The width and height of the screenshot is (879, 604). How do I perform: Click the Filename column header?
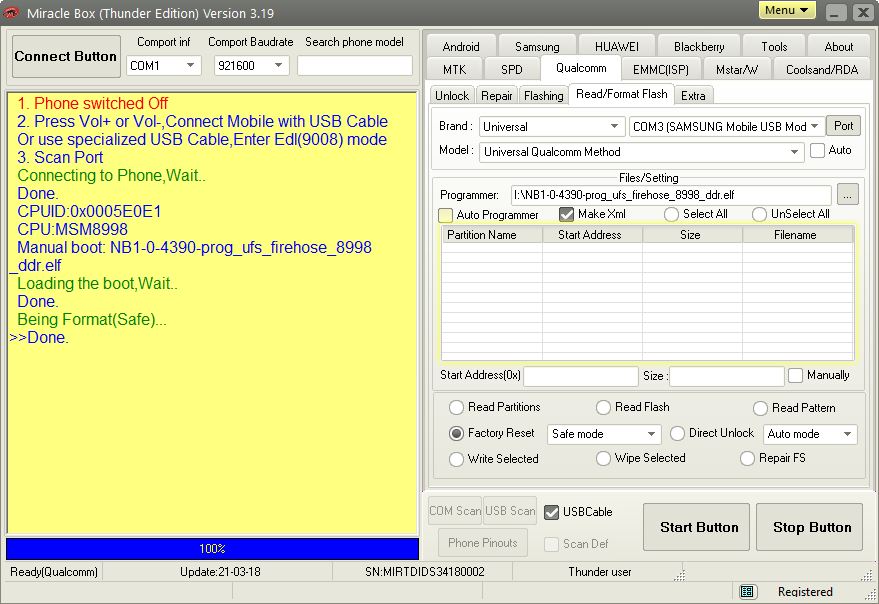pyautogui.click(x=798, y=235)
